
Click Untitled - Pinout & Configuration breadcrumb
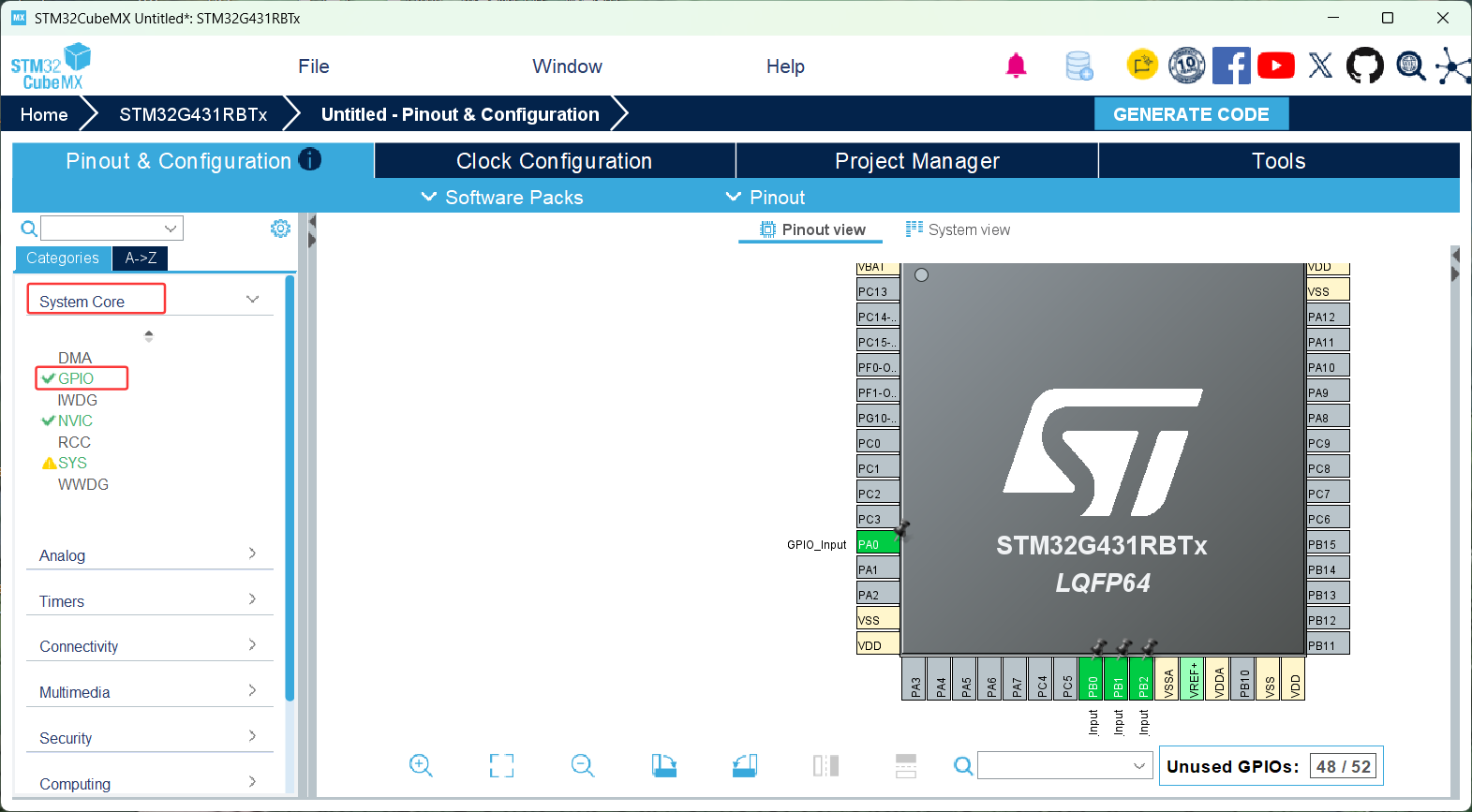click(460, 114)
